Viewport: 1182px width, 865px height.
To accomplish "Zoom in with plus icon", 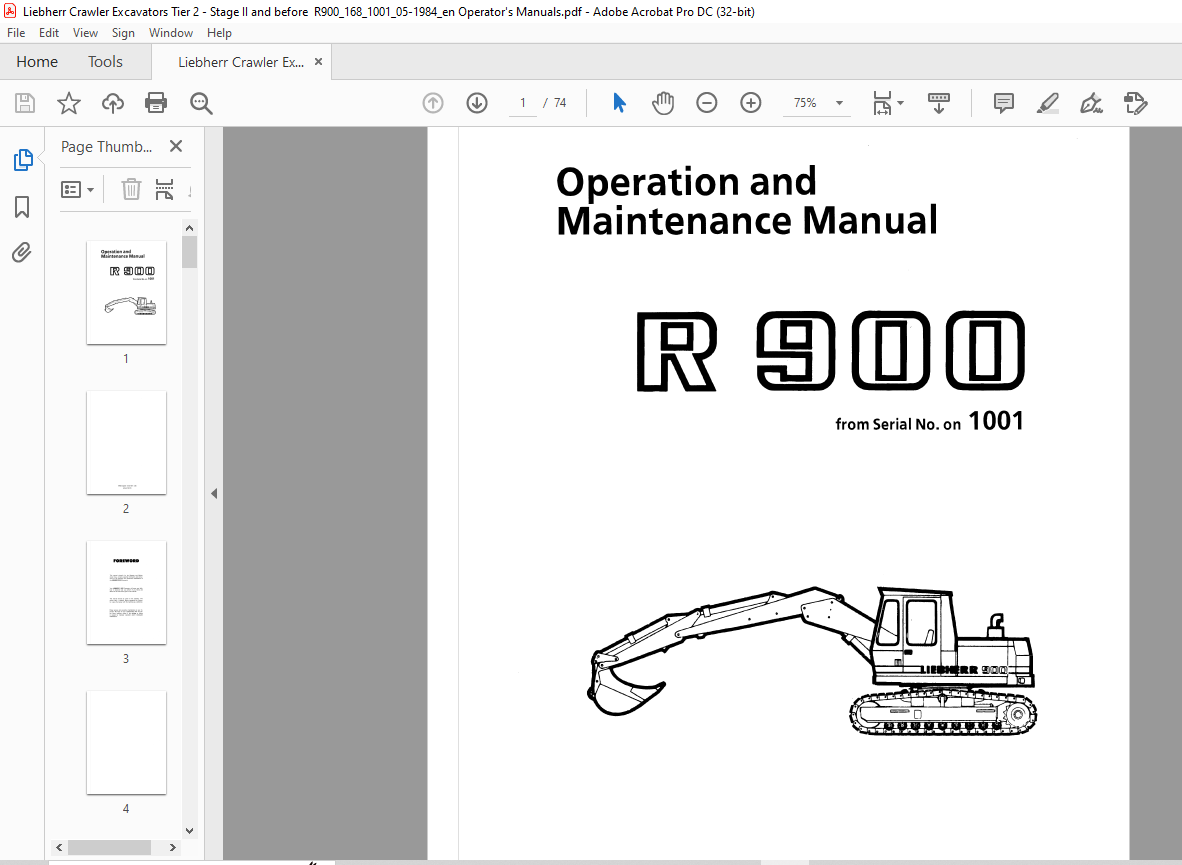I will (x=751, y=103).
